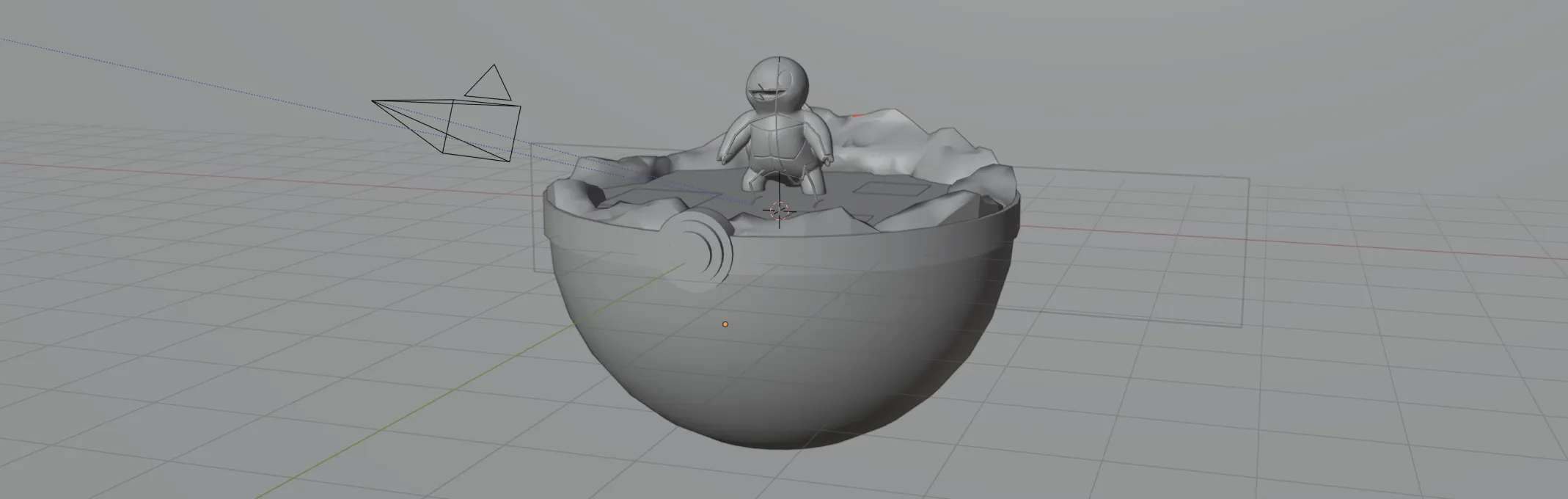The height and width of the screenshot is (499, 1568).
Task: Click the small orange highlight on the terrain
Action: coord(859,115)
